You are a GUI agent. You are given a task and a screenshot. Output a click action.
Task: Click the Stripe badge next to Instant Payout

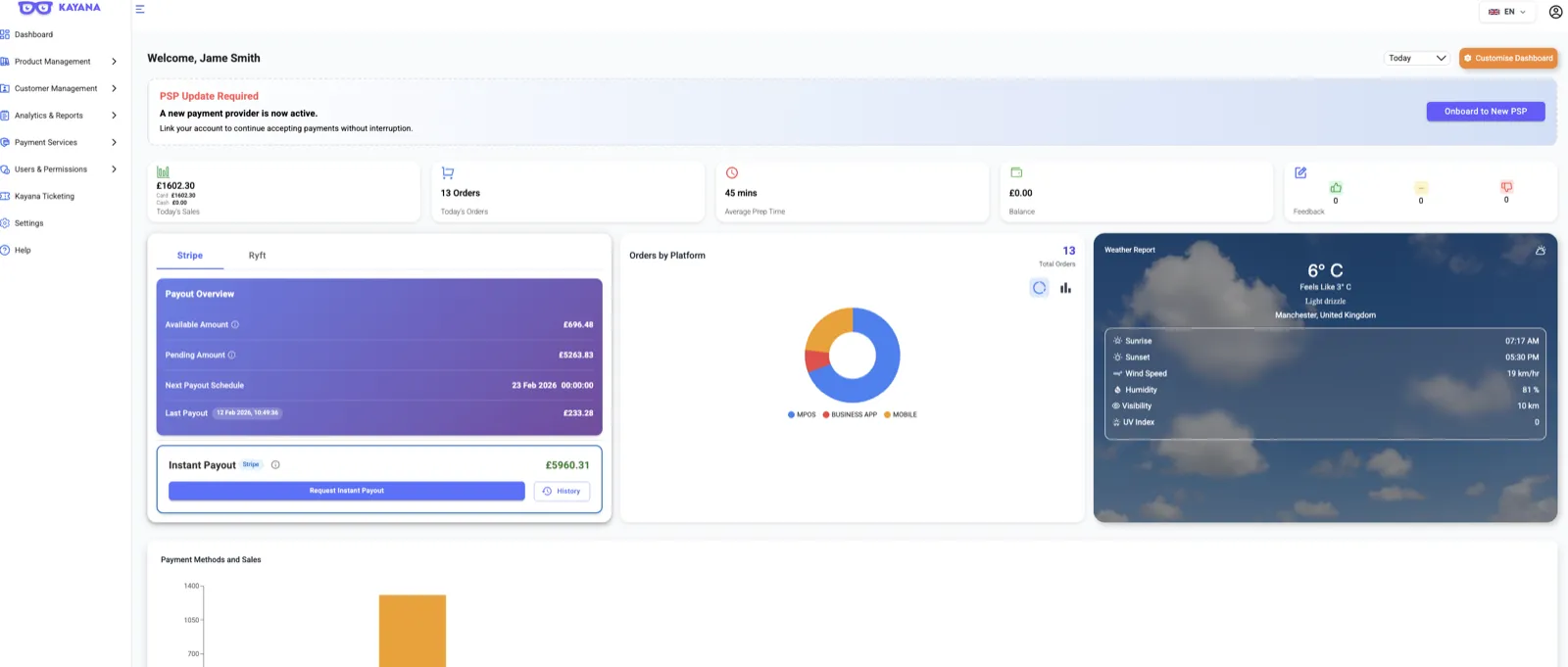coord(251,464)
